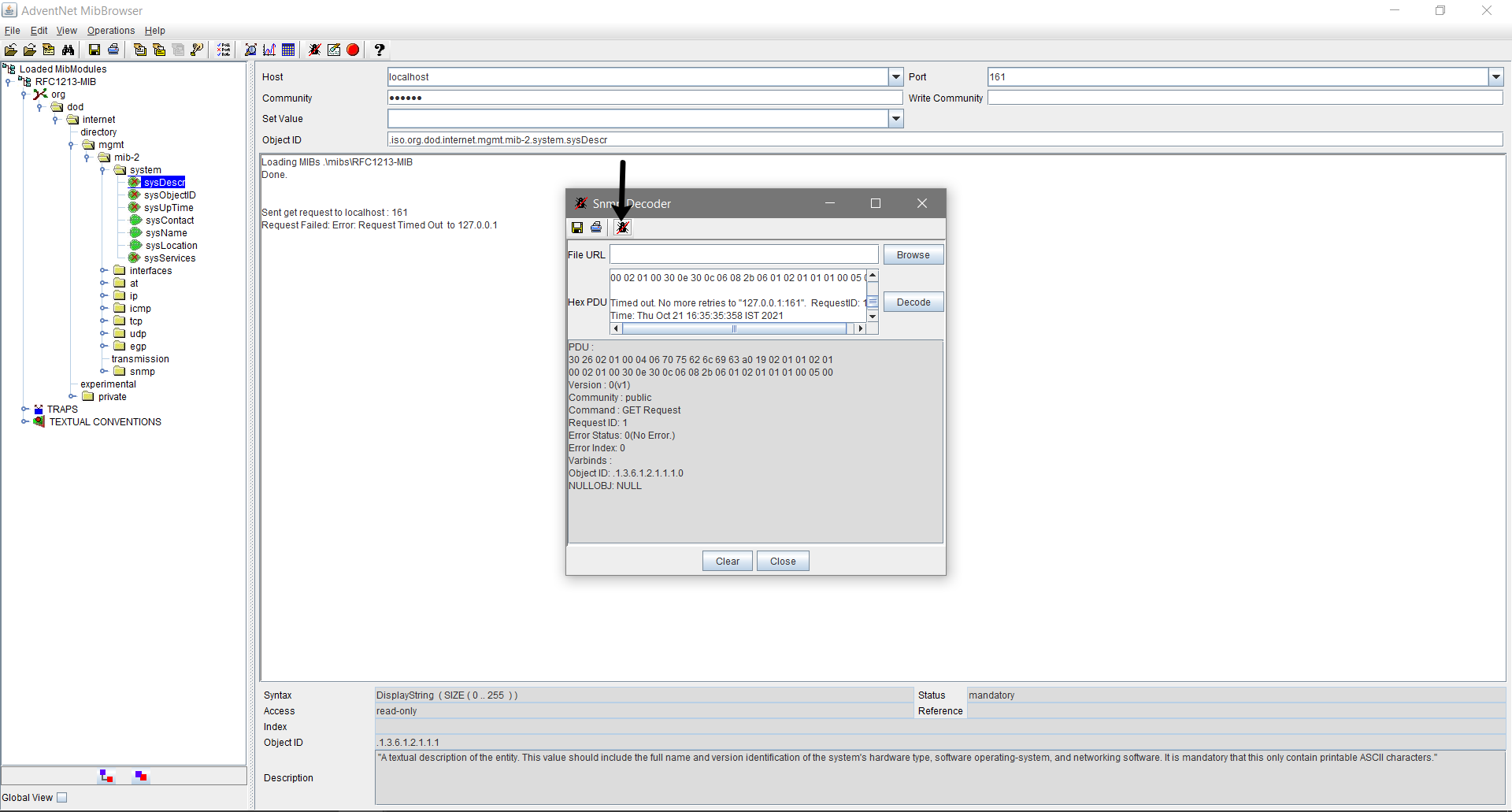Image resolution: width=1512 pixels, height=812 pixels.
Task: Click the Hex PDU horizontal scrollbar thumb
Action: pyautogui.click(x=734, y=328)
